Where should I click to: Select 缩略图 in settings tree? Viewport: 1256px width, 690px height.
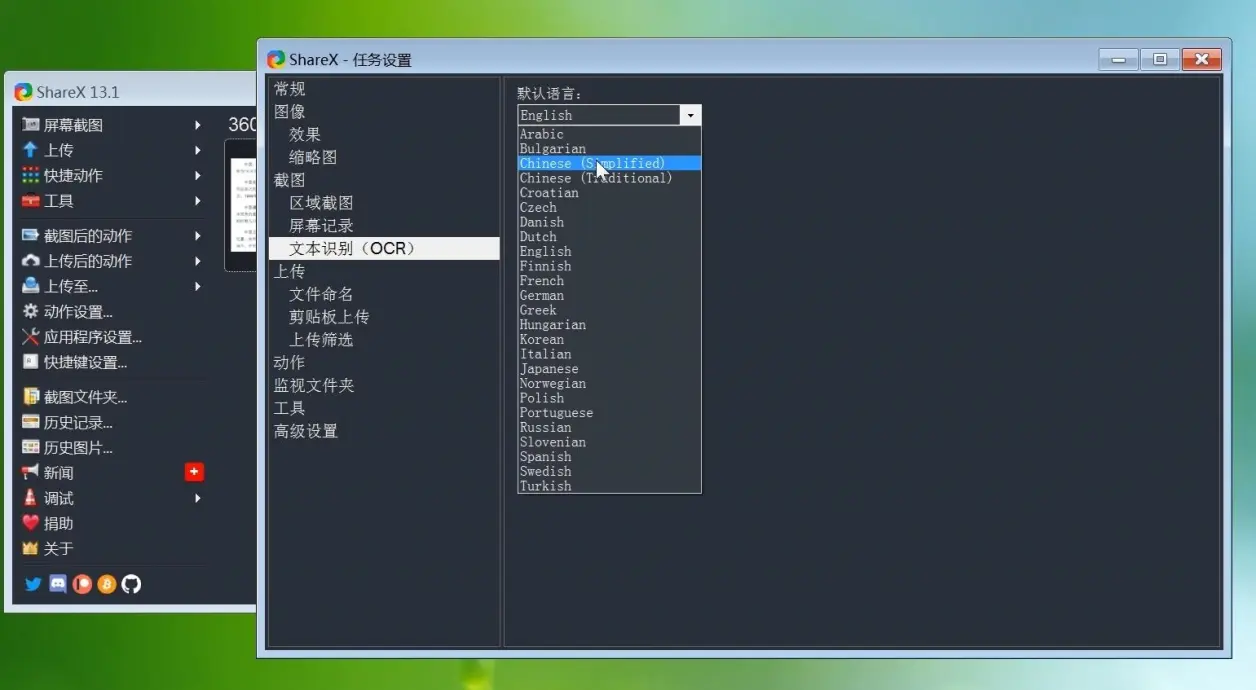(x=313, y=157)
